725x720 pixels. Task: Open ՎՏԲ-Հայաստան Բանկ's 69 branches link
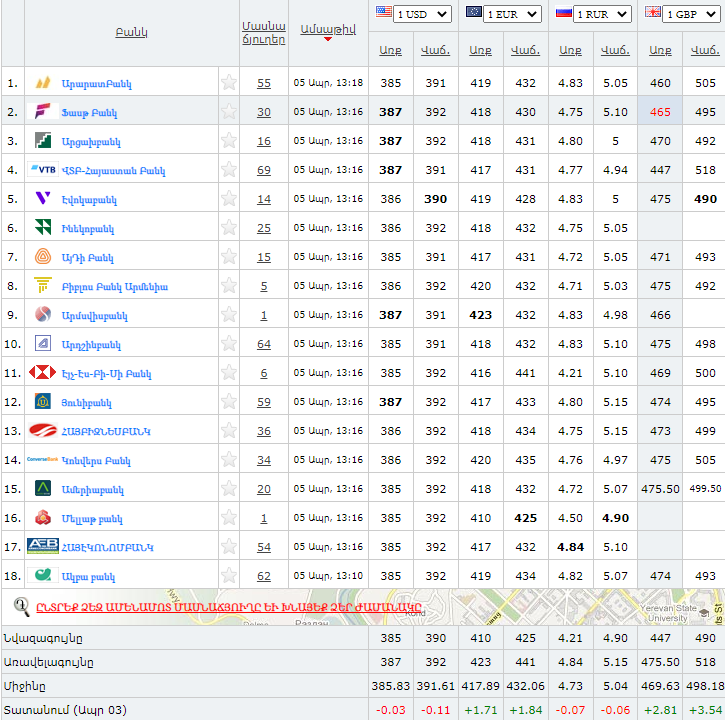coord(264,170)
